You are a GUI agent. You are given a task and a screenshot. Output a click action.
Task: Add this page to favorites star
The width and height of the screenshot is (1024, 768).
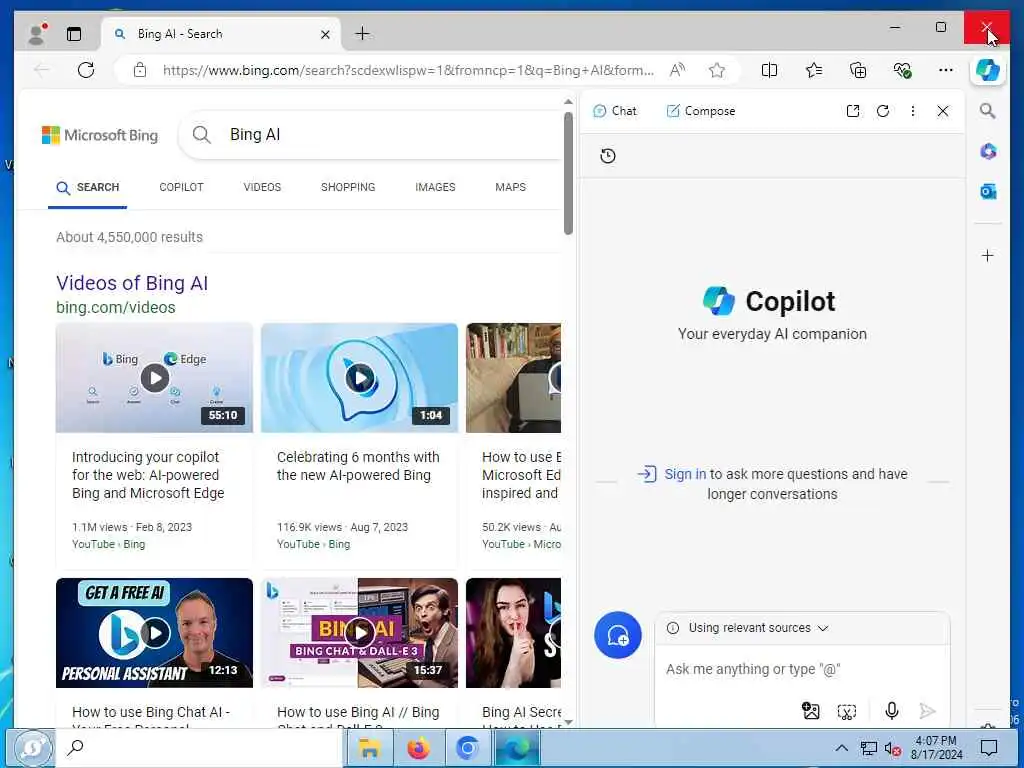717,70
